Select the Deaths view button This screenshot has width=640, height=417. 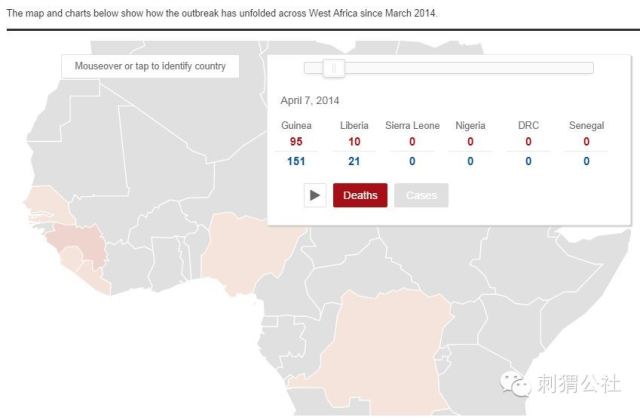pyautogui.click(x=360, y=195)
